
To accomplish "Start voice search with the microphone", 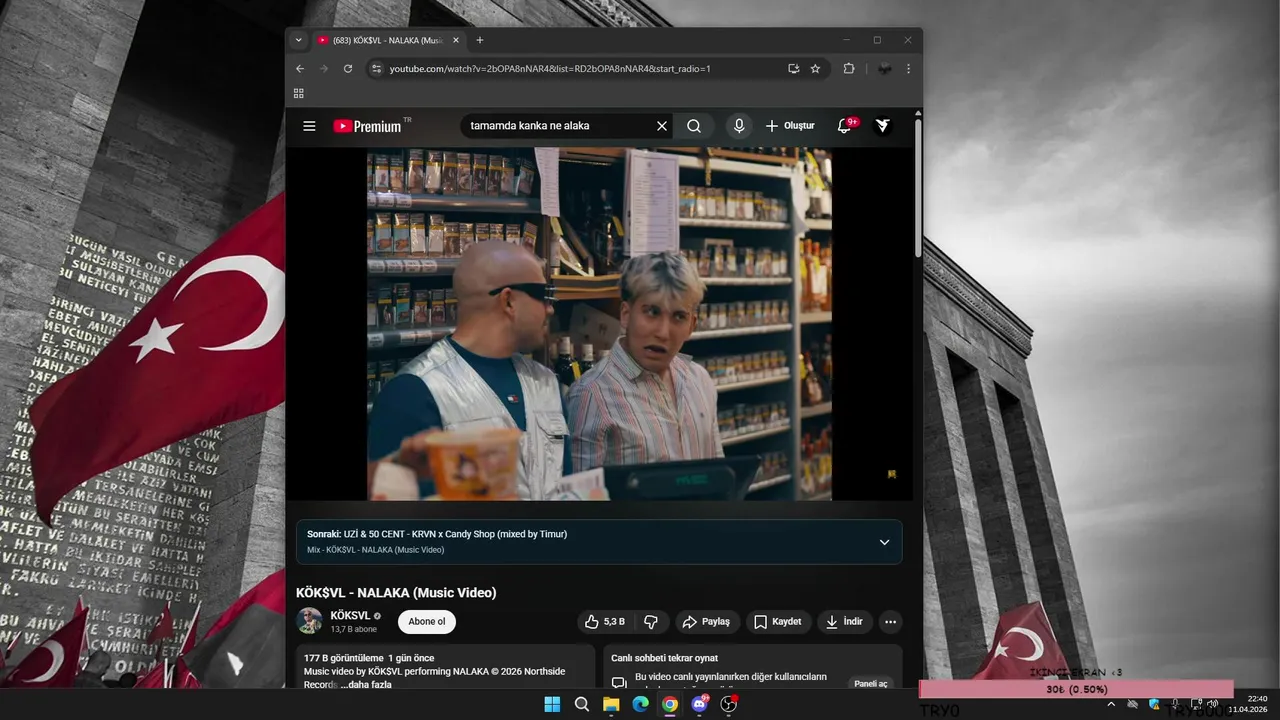I will pos(739,126).
